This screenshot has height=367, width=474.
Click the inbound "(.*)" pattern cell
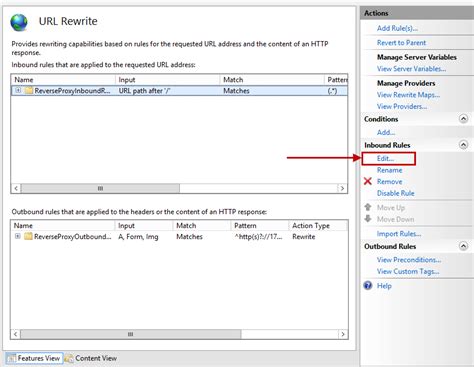tap(333, 91)
